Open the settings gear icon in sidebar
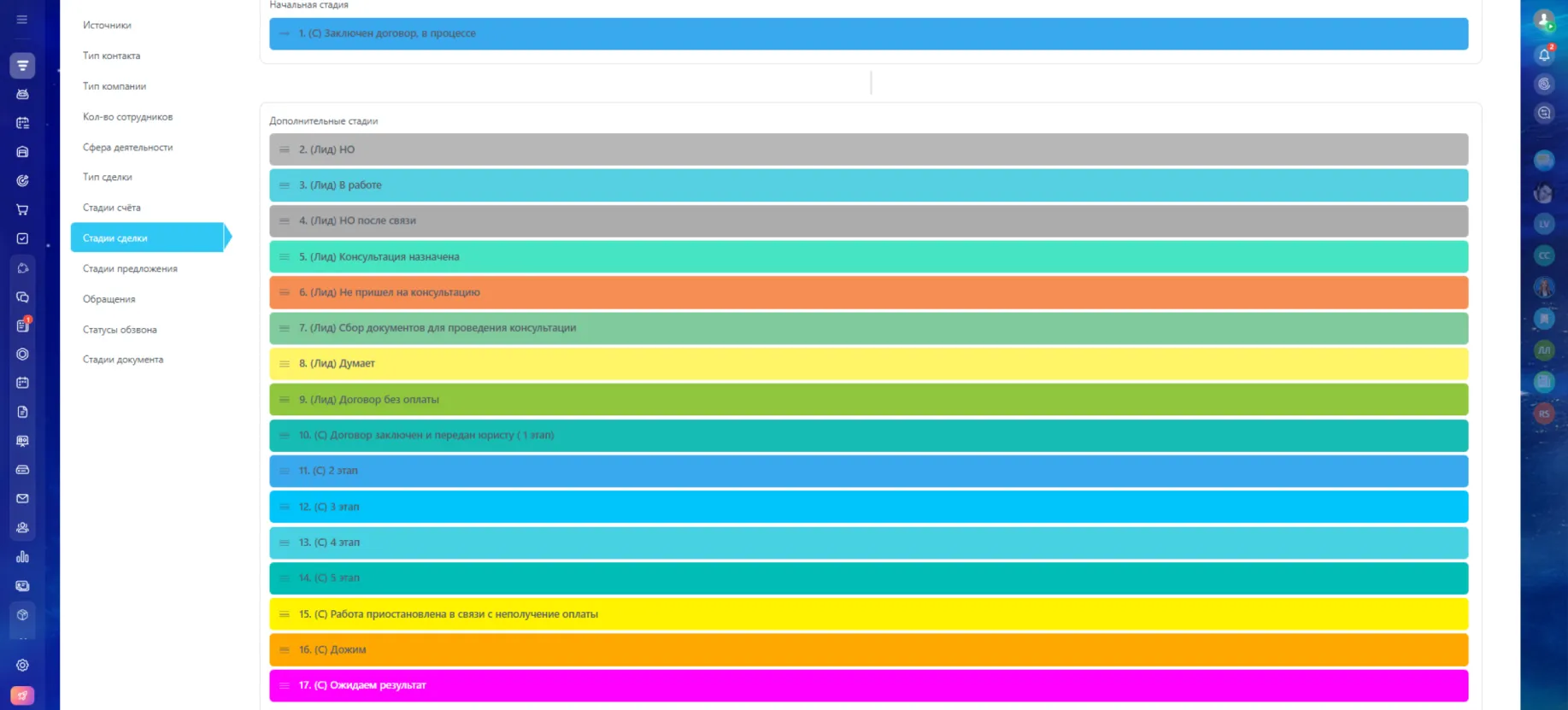 (x=22, y=665)
